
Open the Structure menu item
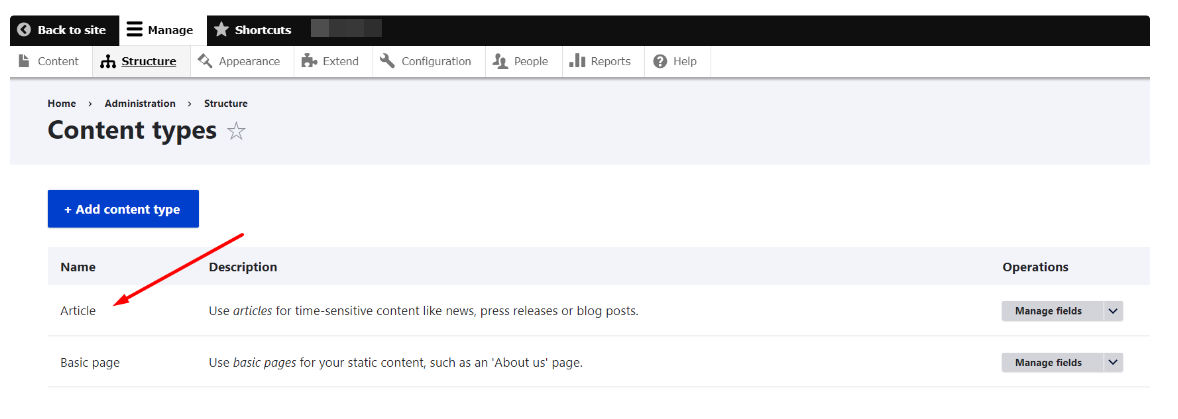tap(138, 61)
